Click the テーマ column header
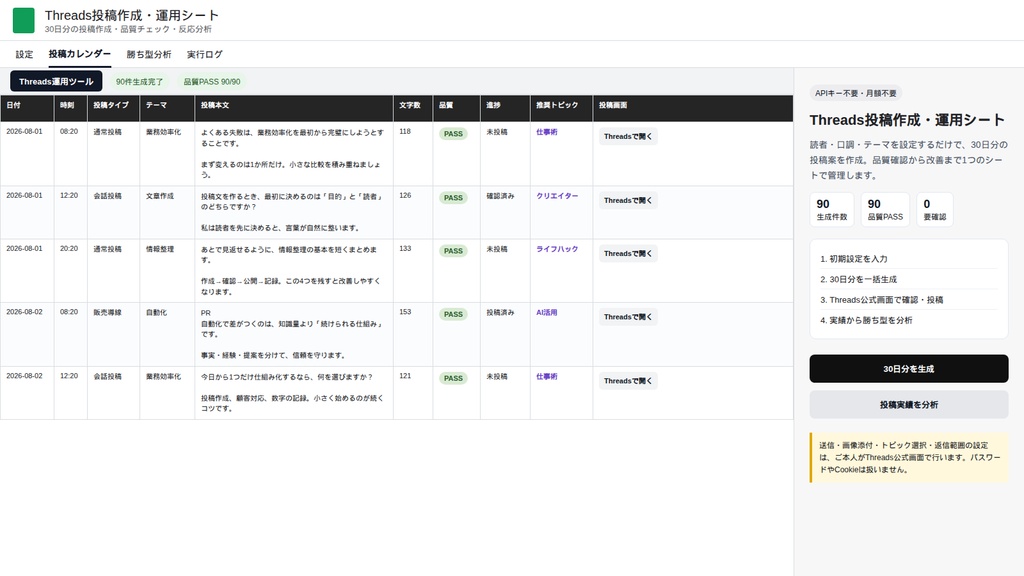 [167, 108]
